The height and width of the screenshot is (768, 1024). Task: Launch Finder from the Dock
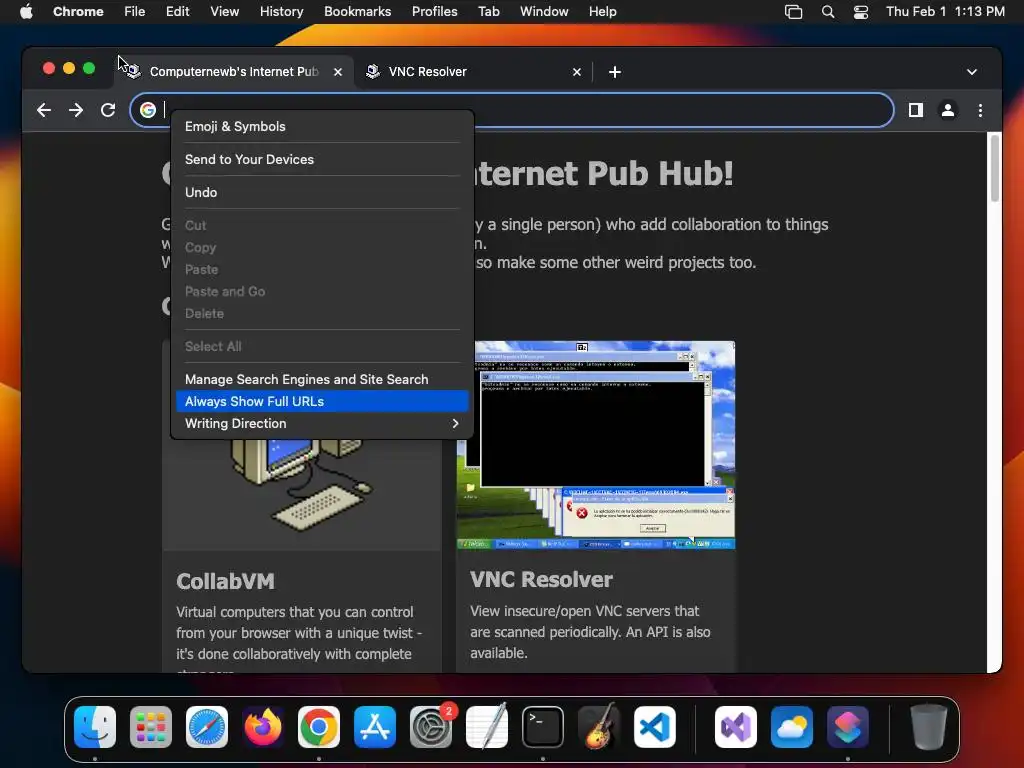95,727
